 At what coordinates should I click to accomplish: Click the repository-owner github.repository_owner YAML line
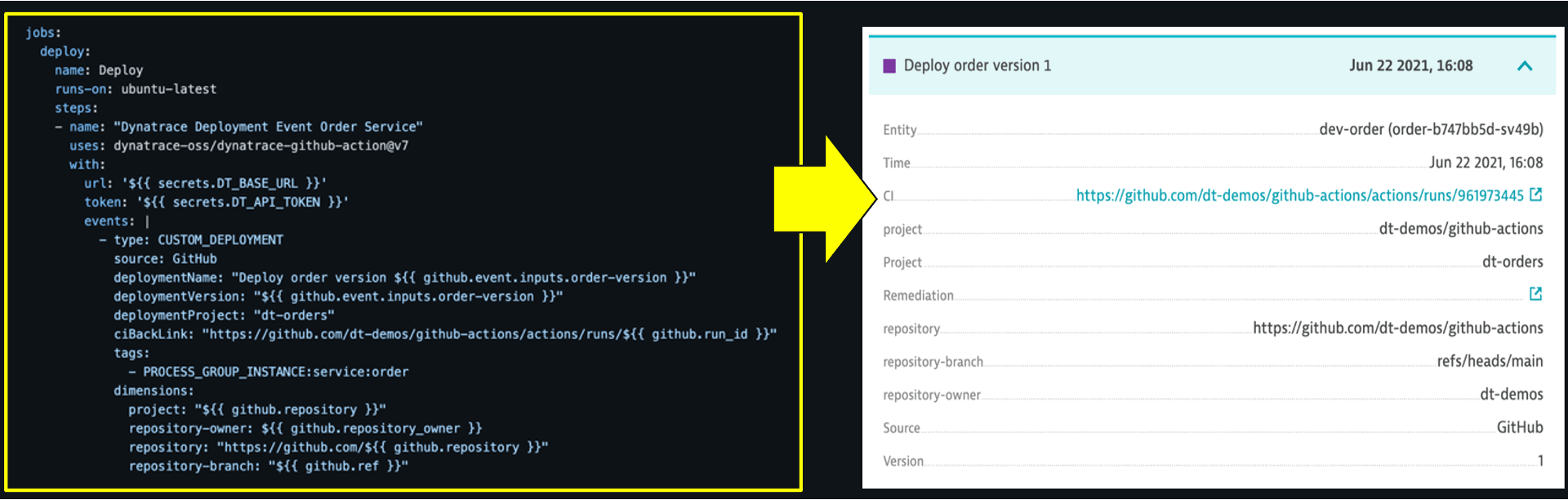coord(305,428)
